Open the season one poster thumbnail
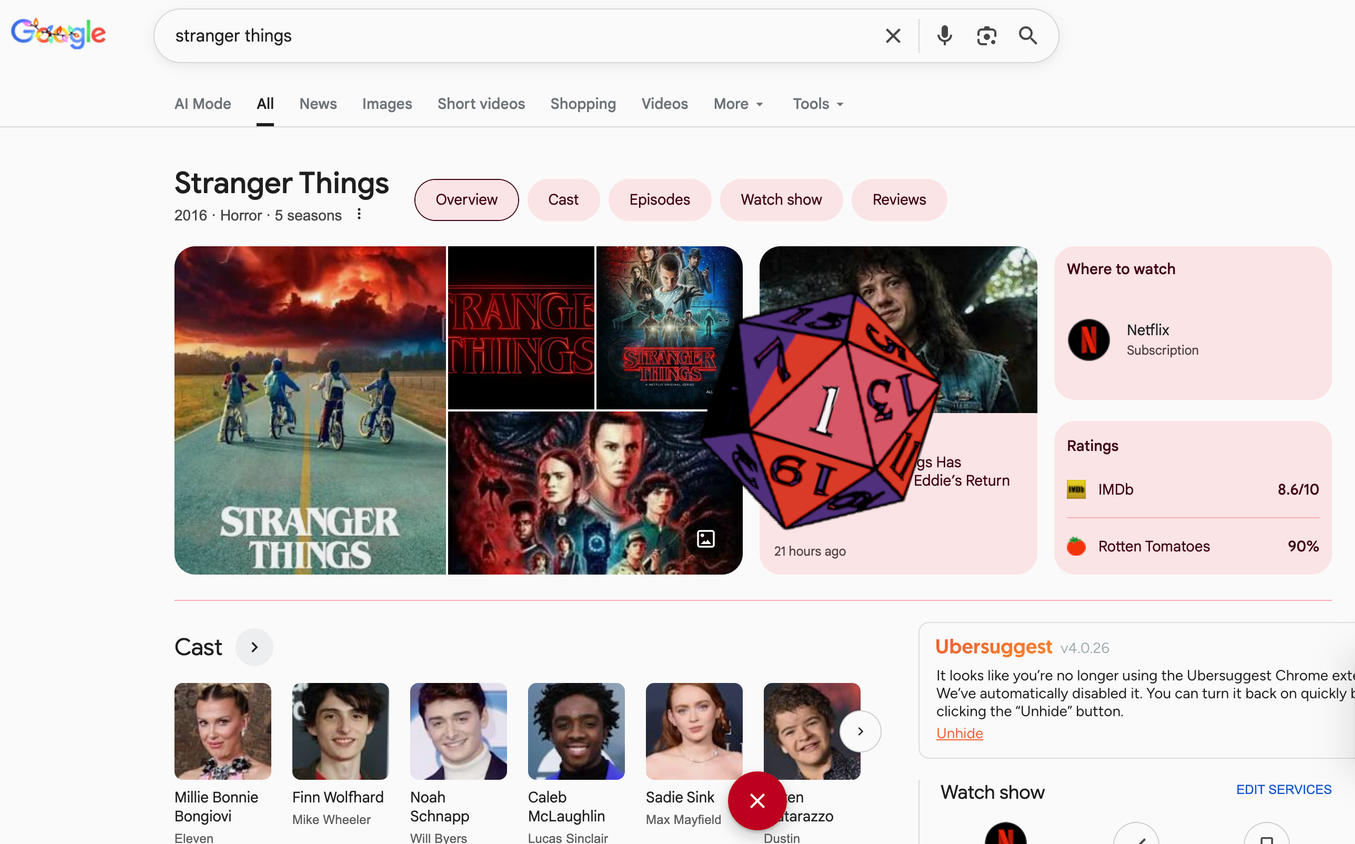Screen dimensions: 1355x844 tap(669, 328)
